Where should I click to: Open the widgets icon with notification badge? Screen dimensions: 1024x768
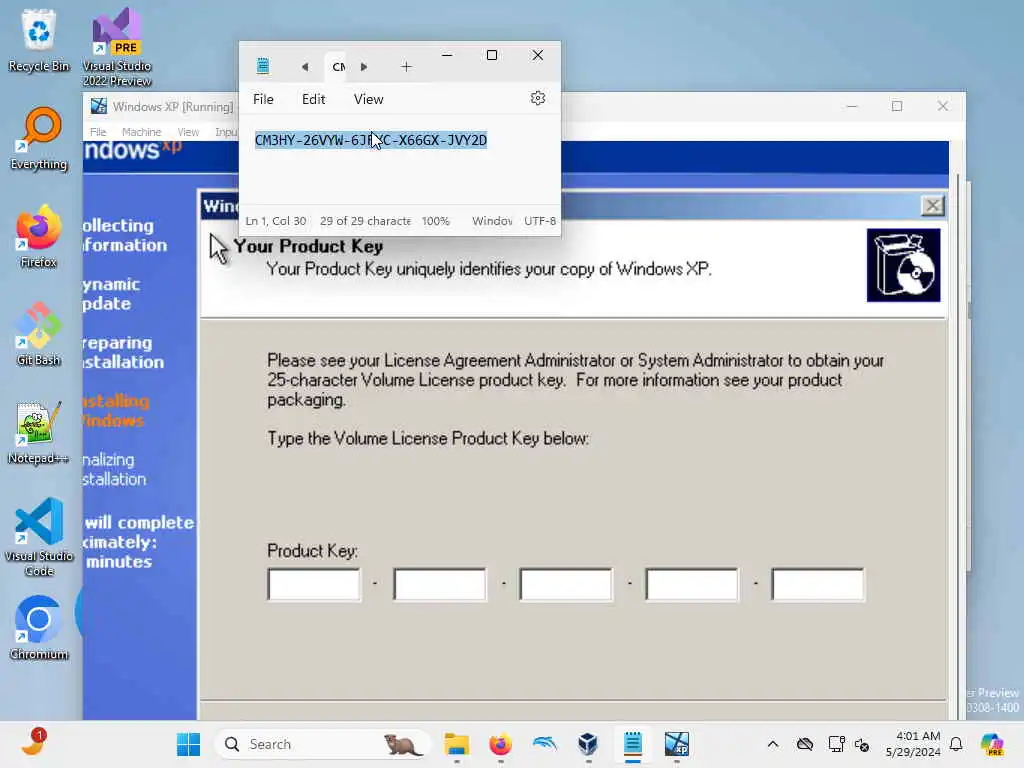pyautogui.click(x=33, y=743)
